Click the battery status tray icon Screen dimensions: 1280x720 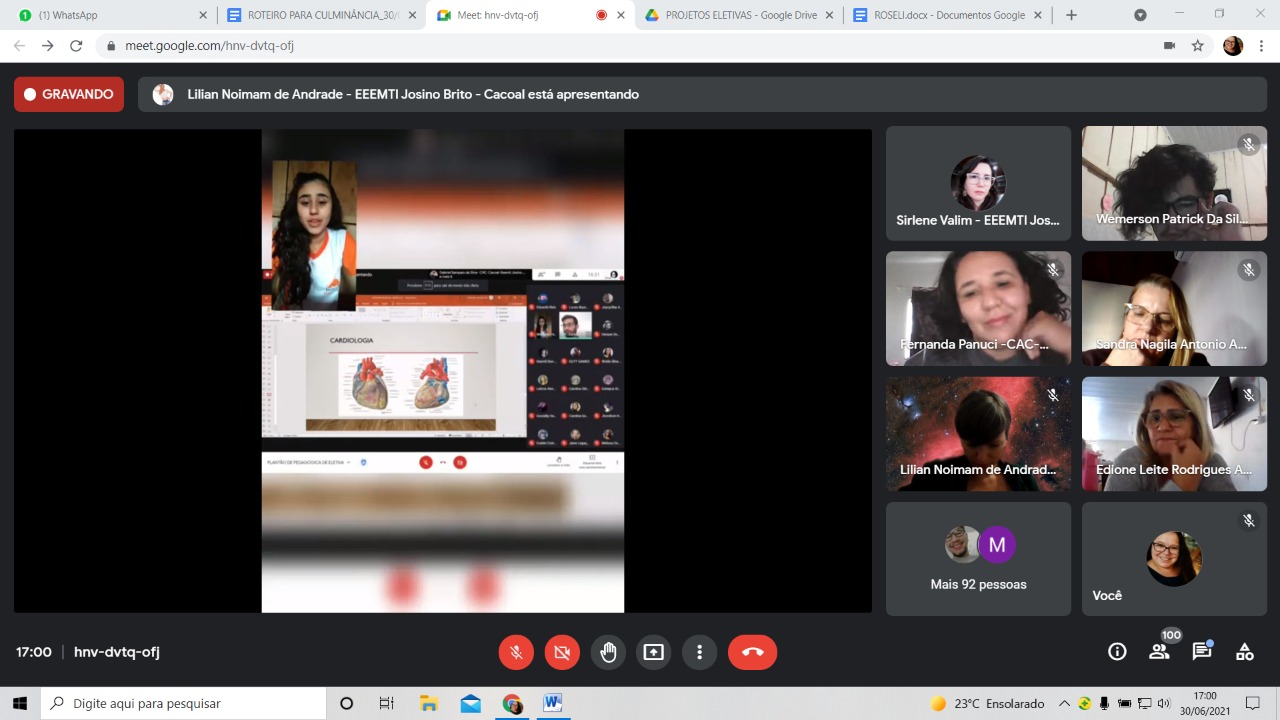click(x=1124, y=703)
